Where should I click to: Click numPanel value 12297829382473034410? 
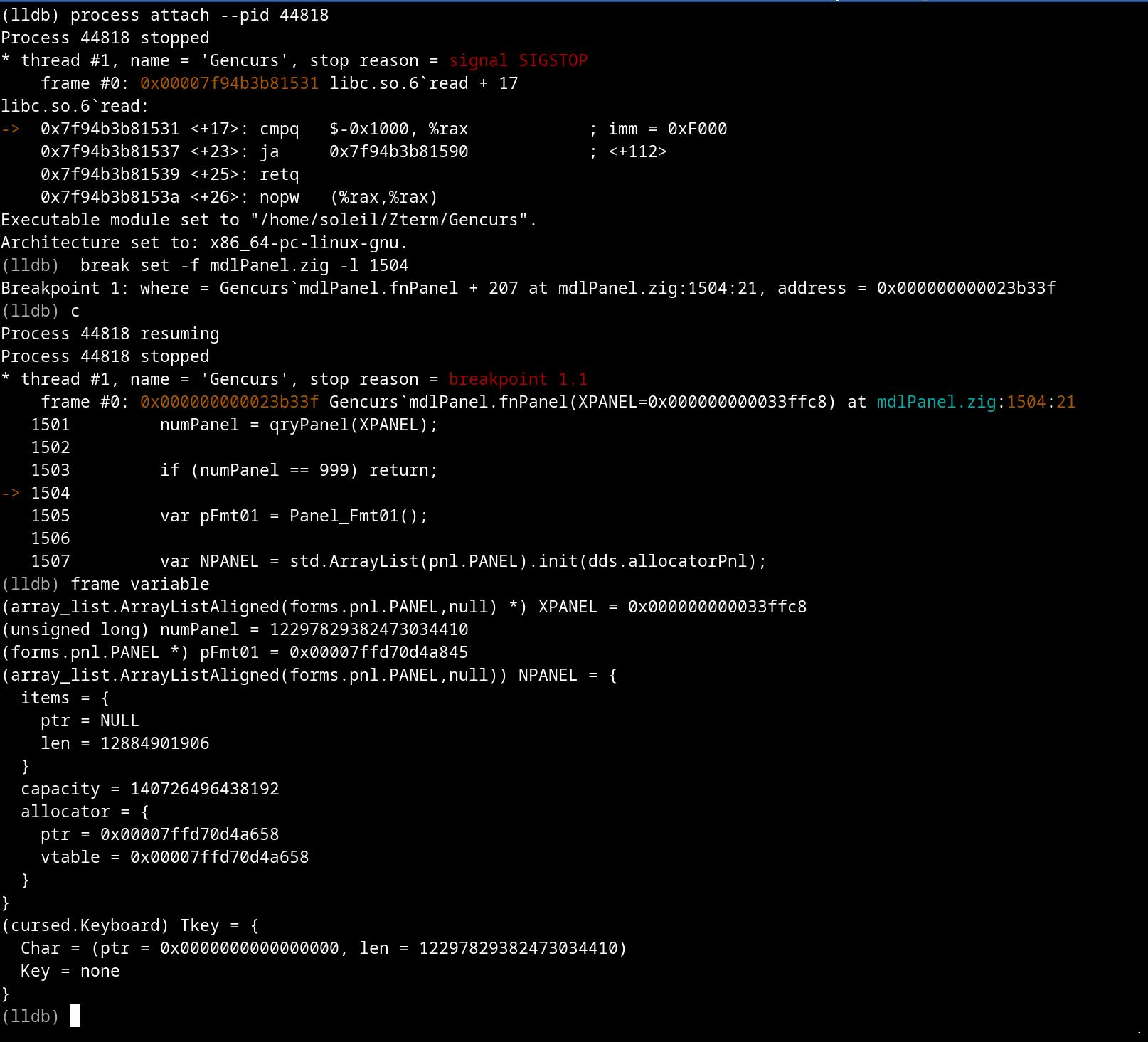pos(368,629)
